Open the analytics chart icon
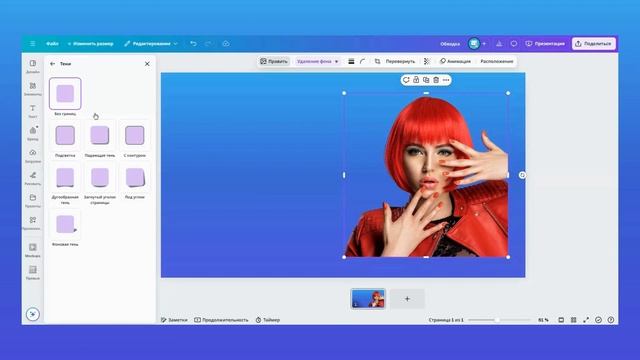Screen dimensions: 640x360 point(499,44)
